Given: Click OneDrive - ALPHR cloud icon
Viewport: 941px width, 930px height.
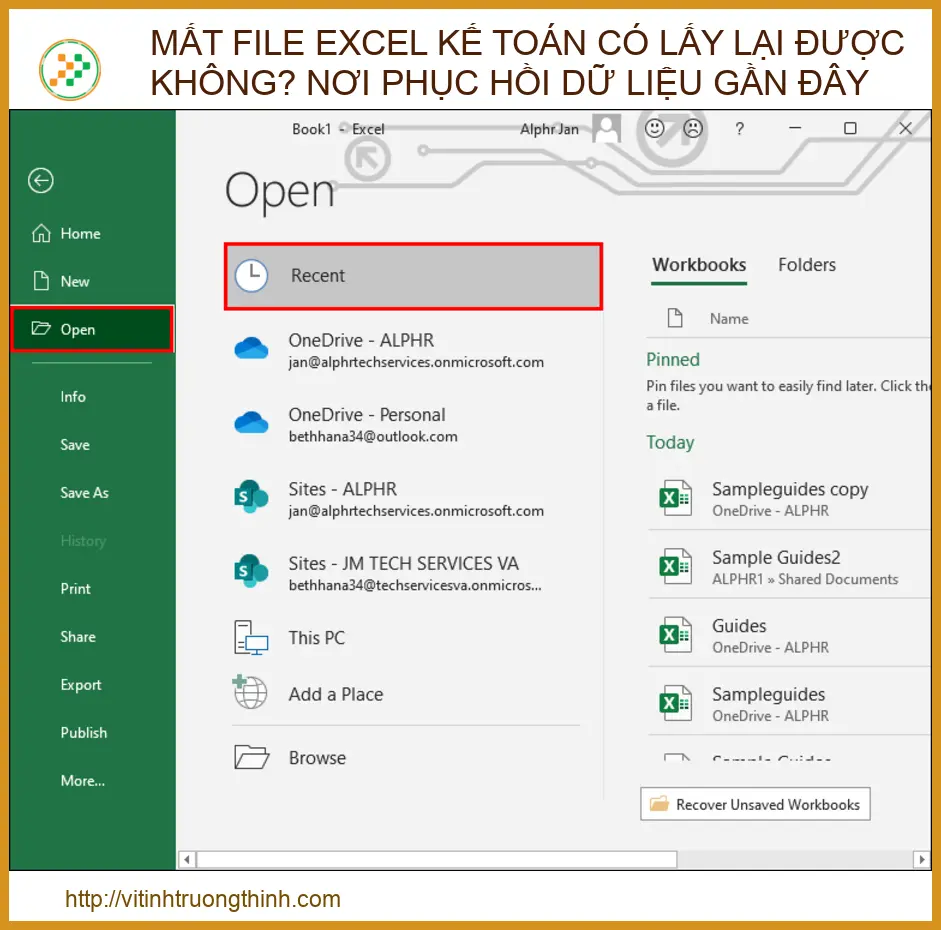Looking at the screenshot, I should click(x=251, y=348).
